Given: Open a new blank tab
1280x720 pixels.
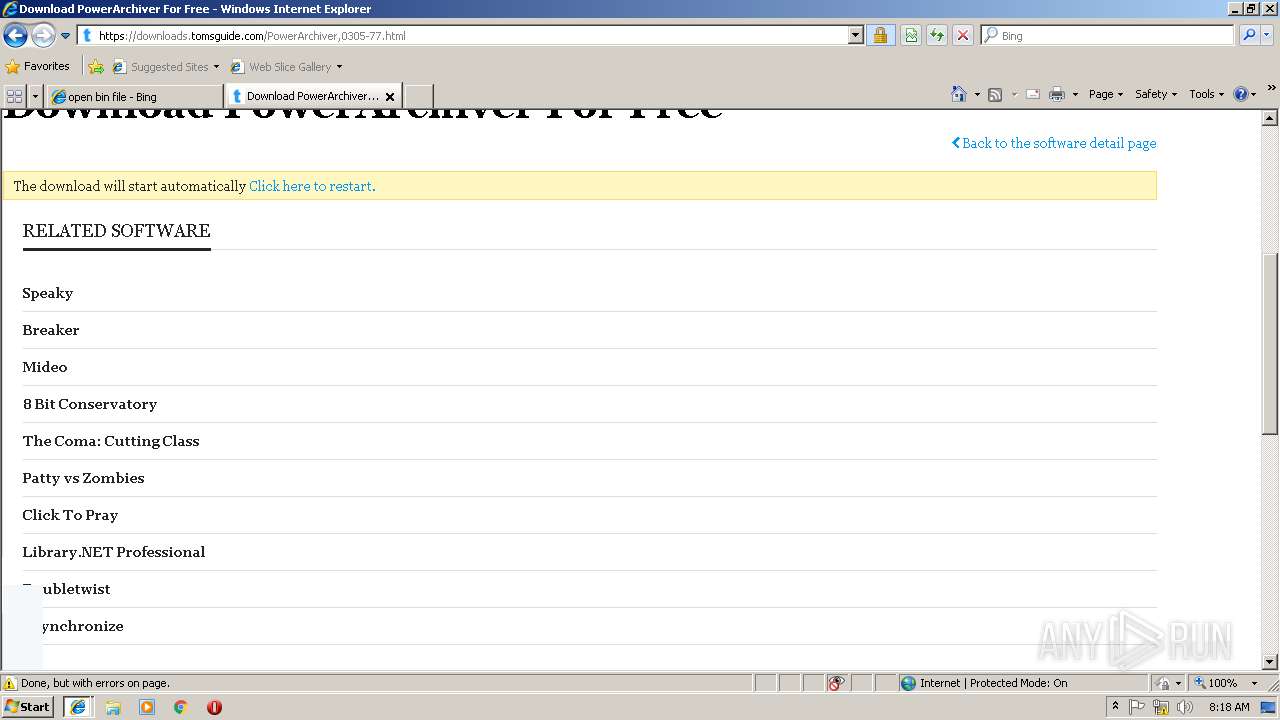Looking at the screenshot, I should pos(418,96).
